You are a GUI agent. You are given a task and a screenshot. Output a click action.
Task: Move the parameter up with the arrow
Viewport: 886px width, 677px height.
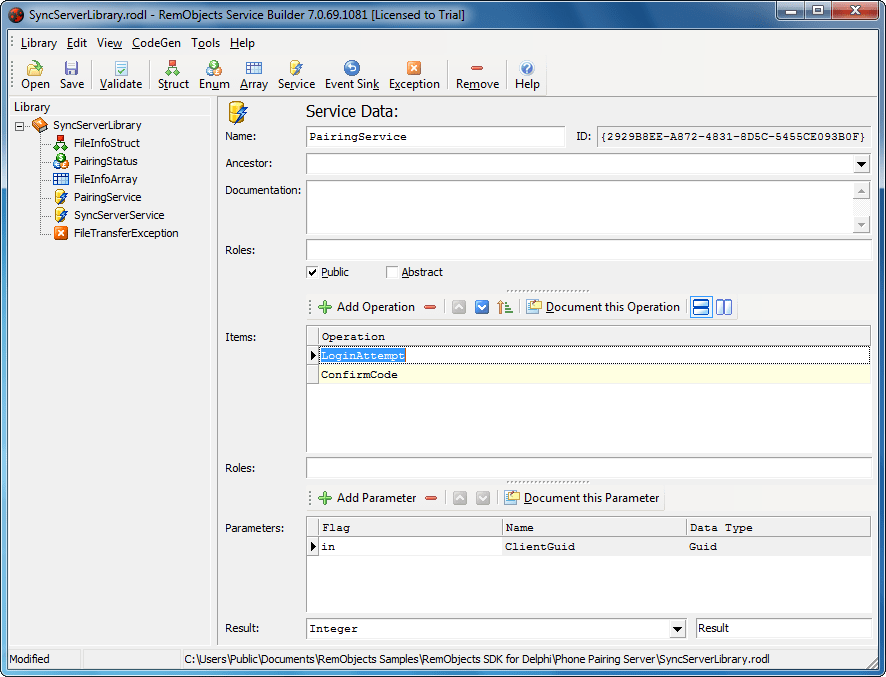click(460, 498)
